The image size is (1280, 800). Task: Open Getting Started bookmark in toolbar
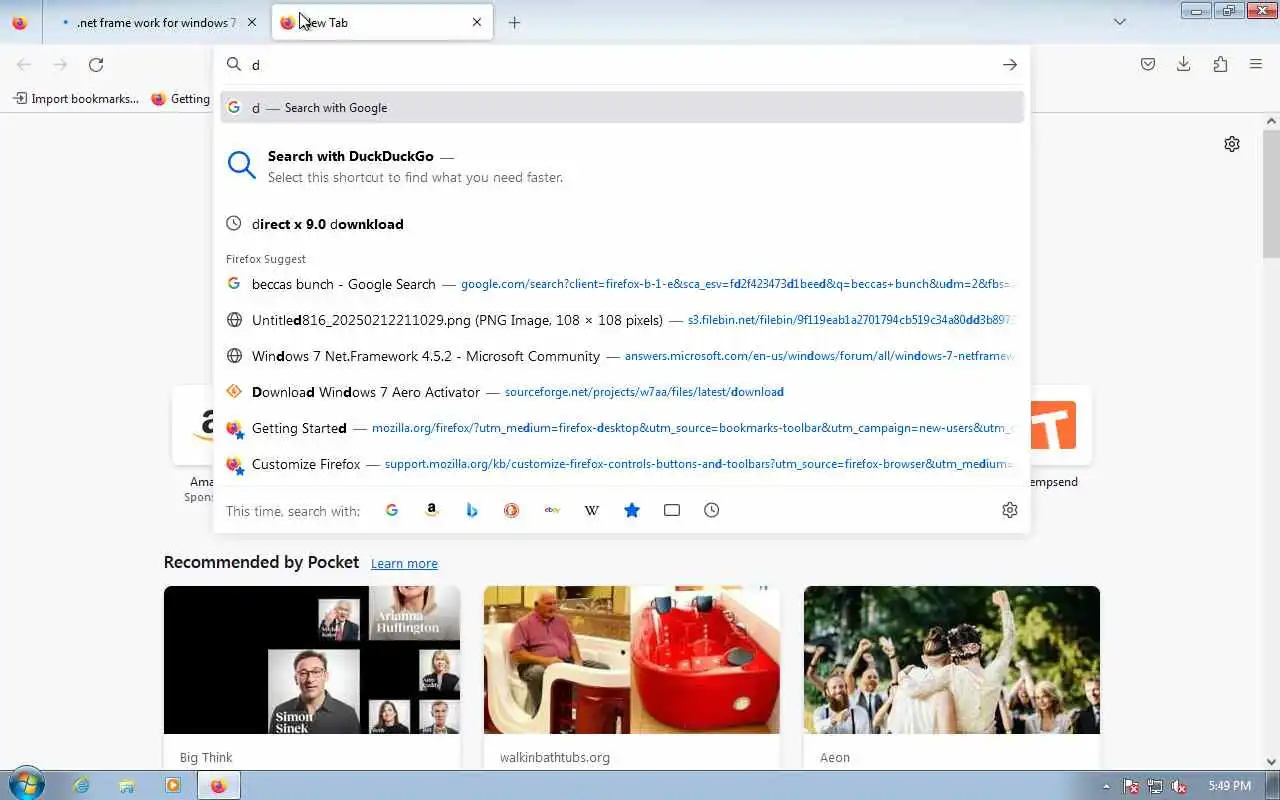pos(180,99)
